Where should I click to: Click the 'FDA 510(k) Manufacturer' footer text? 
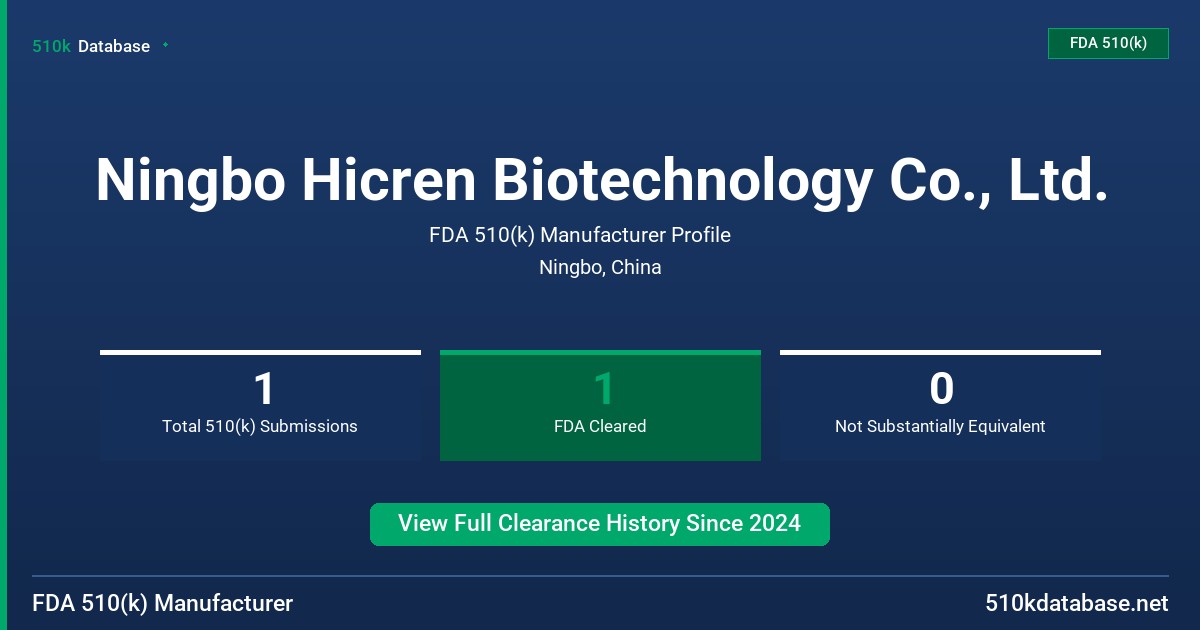[x=163, y=603]
